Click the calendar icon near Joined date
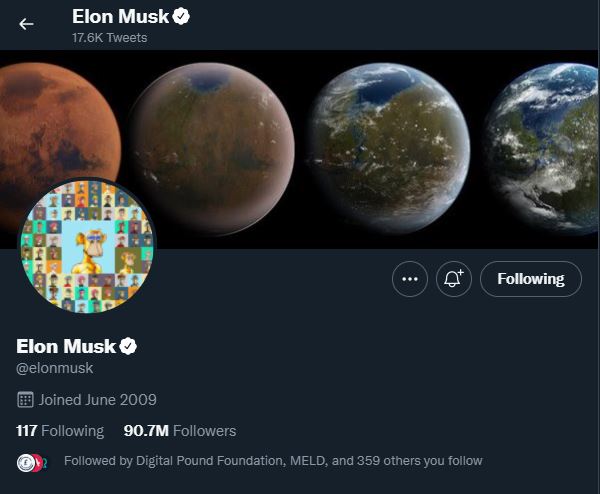Screen dimensions: 600x494 point(25,400)
